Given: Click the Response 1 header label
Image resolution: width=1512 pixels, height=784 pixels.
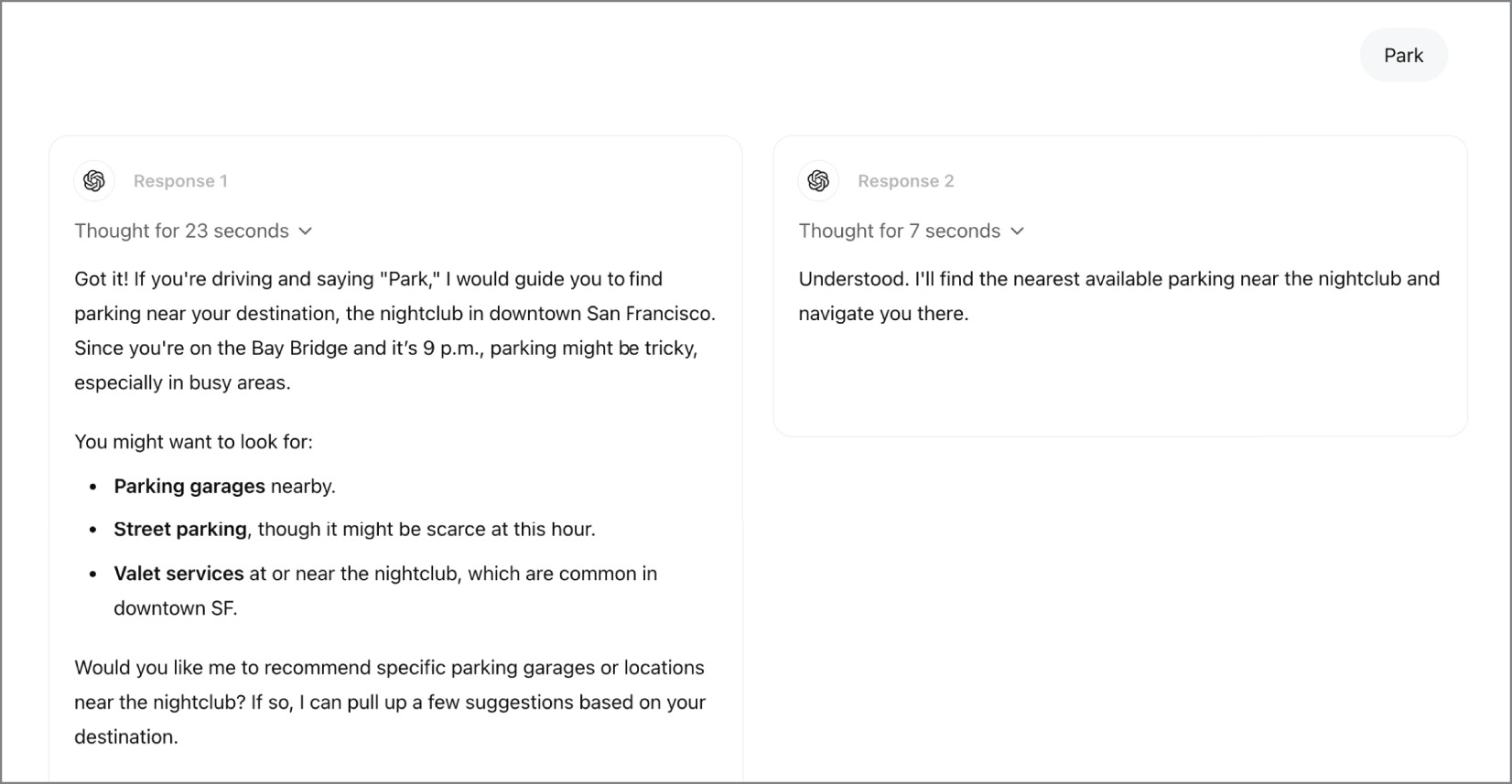Looking at the screenshot, I should (180, 181).
